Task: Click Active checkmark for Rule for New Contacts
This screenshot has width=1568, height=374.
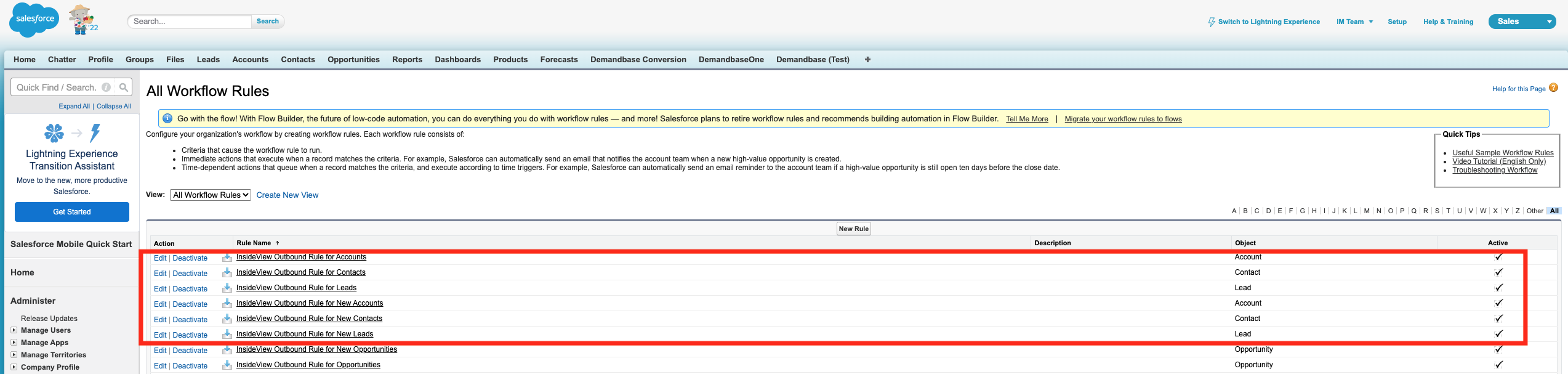Action: [x=1498, y=319]
